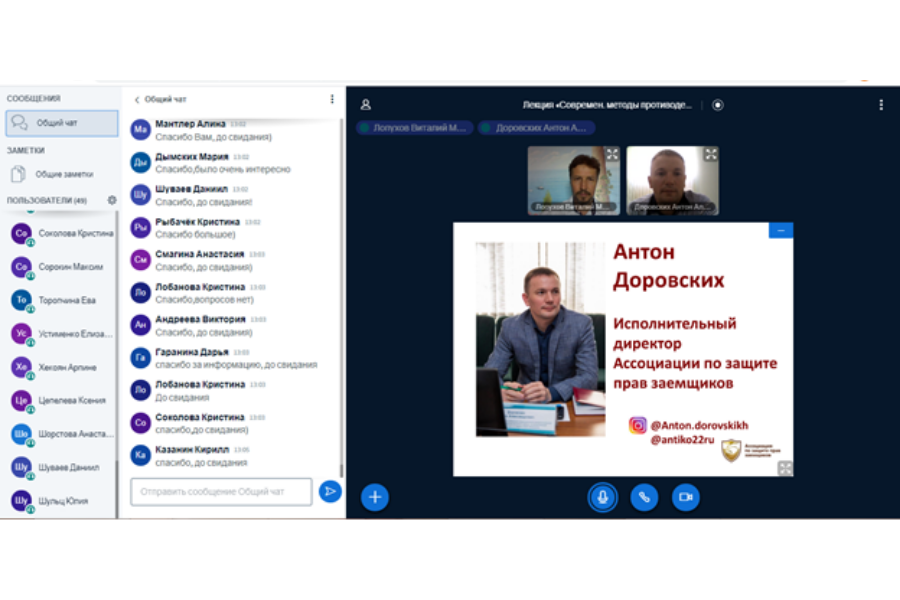Screen dimensions: 900x600
Task: Click @Anton.dorovskikh handle on slide
Action: pos(699,425)
